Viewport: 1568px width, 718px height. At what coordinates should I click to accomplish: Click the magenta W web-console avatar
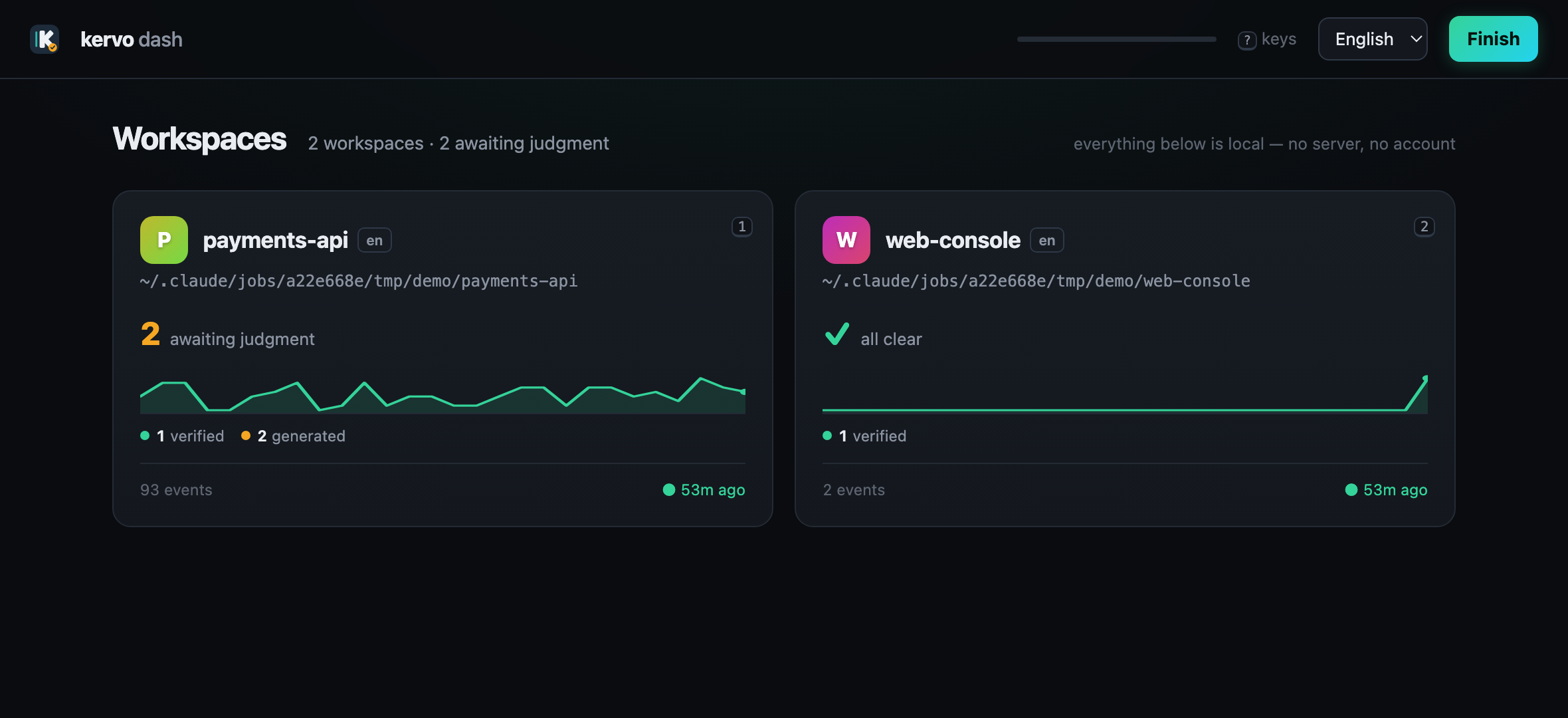click(x=846, y=240)
